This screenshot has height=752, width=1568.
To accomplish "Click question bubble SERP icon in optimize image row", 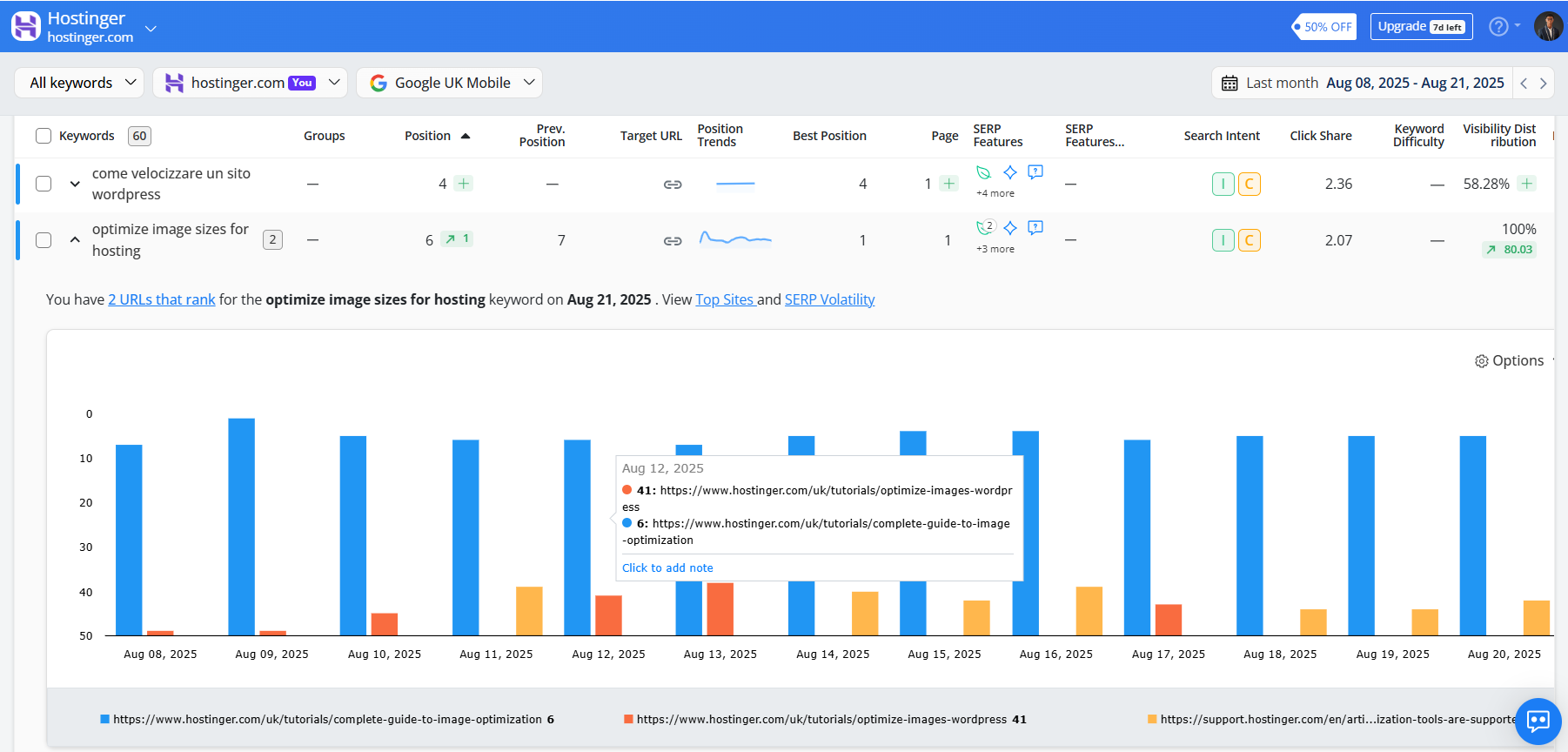I will tap(1035, 228).
